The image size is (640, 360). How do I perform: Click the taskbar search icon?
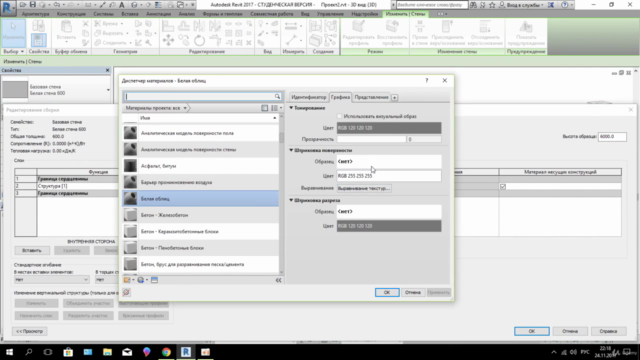pyautogui.click(x=29, y=352)
